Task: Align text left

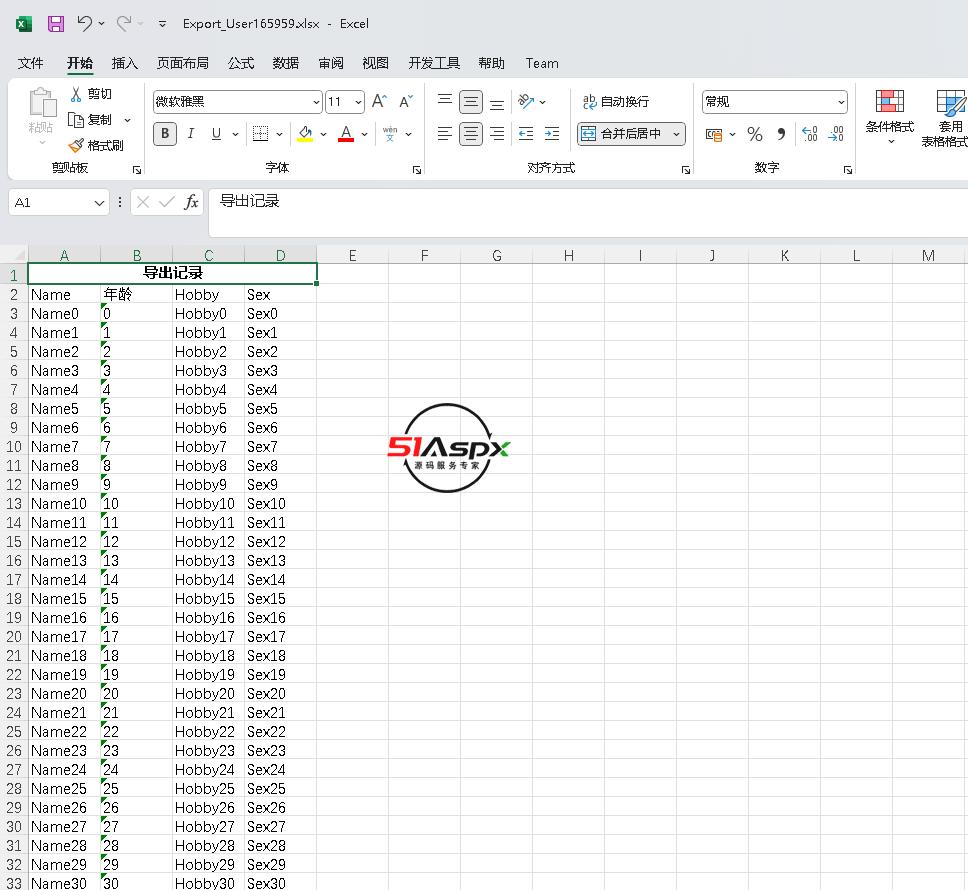Action: point(444,133)
